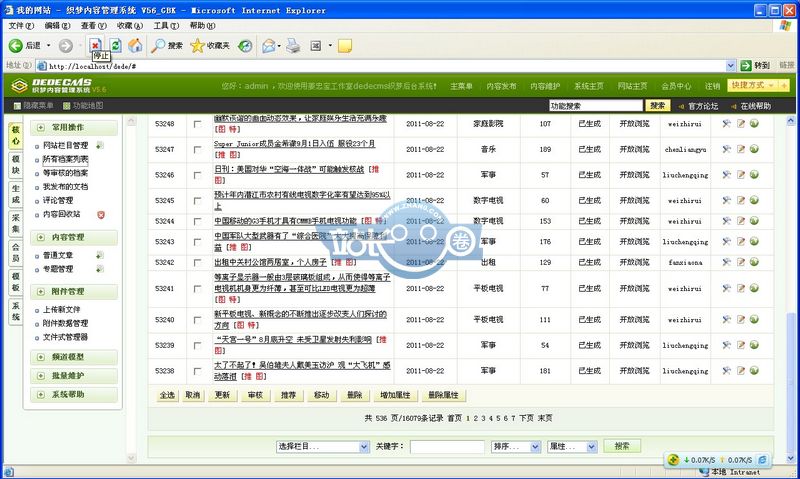Click the first action icon for row 53241
This screenshot has width=800, height=479.
(727, 288)
